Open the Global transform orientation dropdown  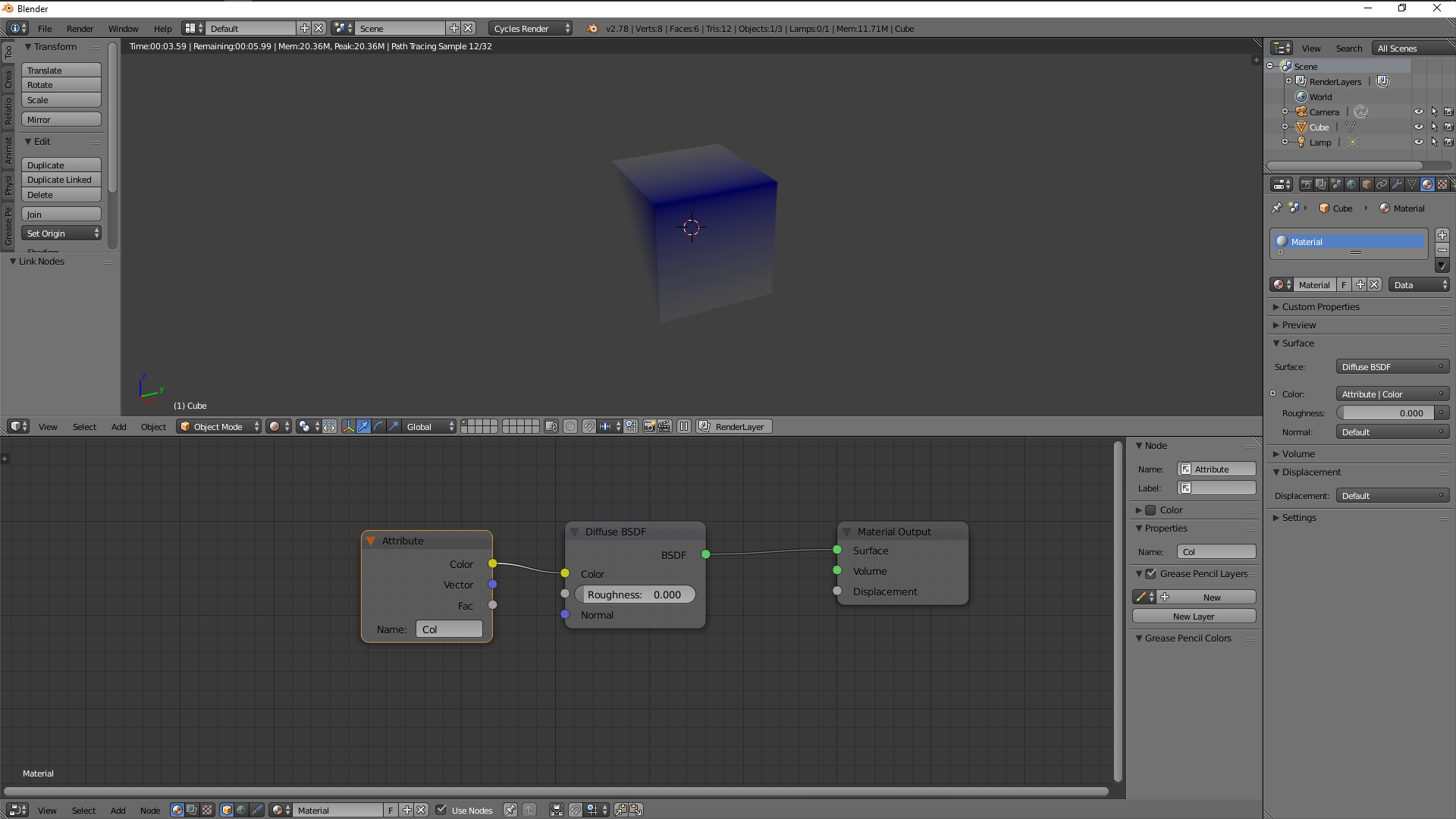[430, 426]
